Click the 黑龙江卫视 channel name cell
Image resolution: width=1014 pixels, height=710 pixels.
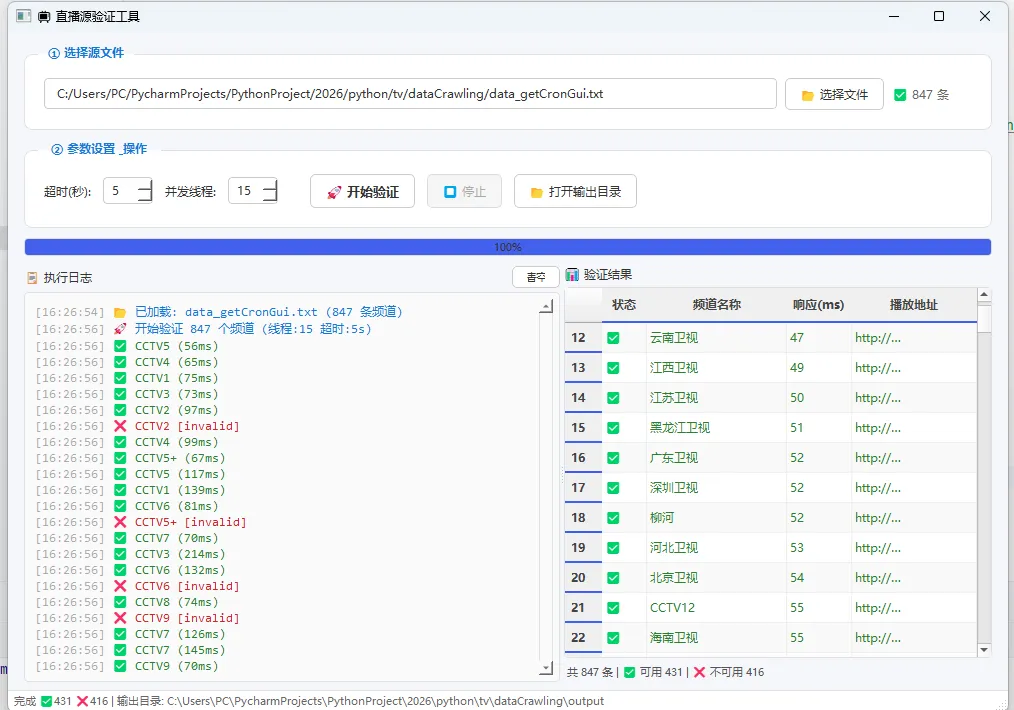tap(716, 427)
